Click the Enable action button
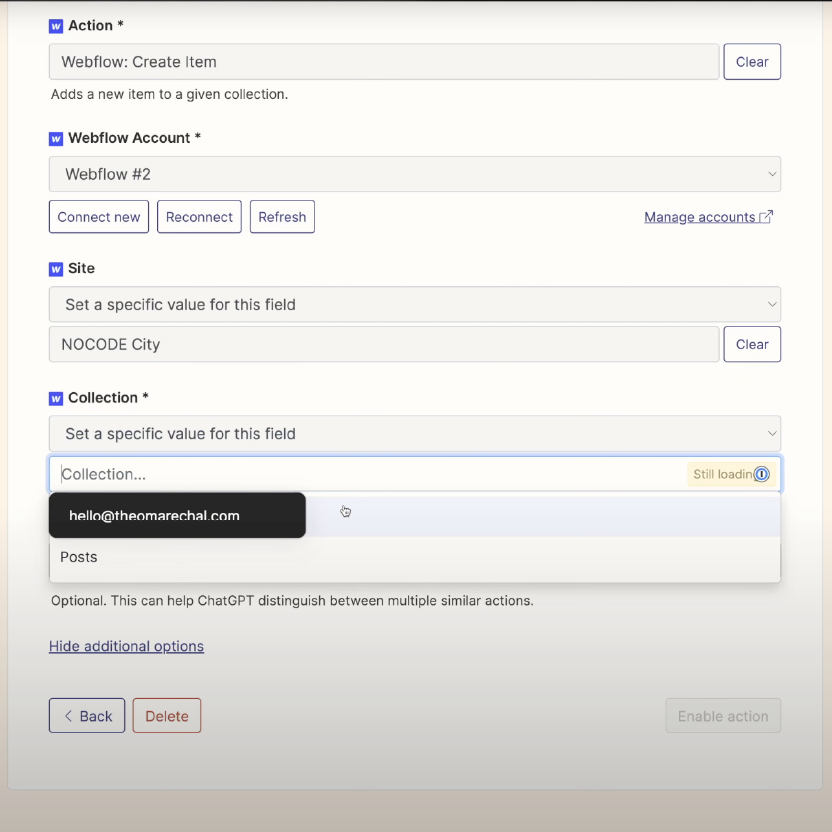Image resolution: width=832 pixels, height=832 pixels. click(723, 716)
